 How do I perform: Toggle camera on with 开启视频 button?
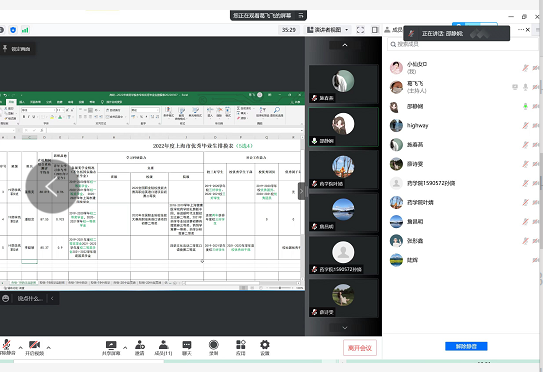34,348
